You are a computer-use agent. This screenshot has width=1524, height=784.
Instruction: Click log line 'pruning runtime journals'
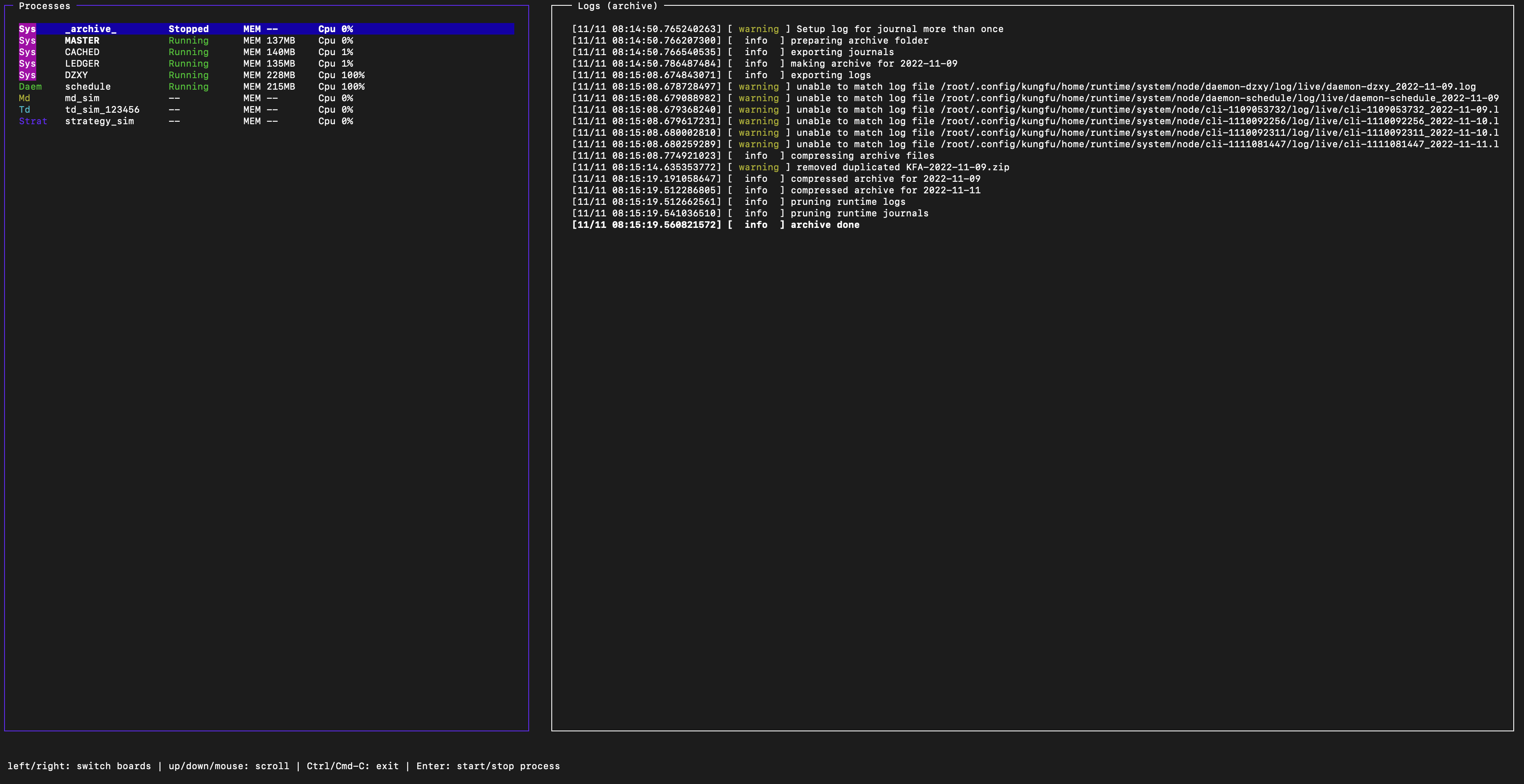pos(750,213)
